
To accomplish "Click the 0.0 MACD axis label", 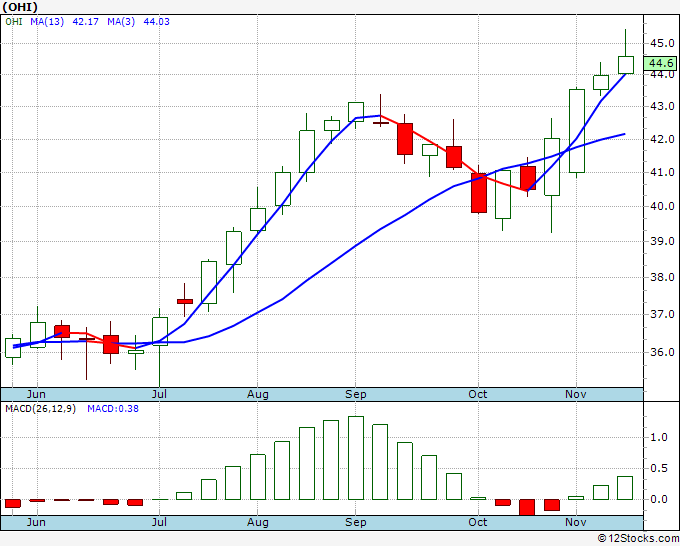I will pyautogui.click(x=659, y=499).
